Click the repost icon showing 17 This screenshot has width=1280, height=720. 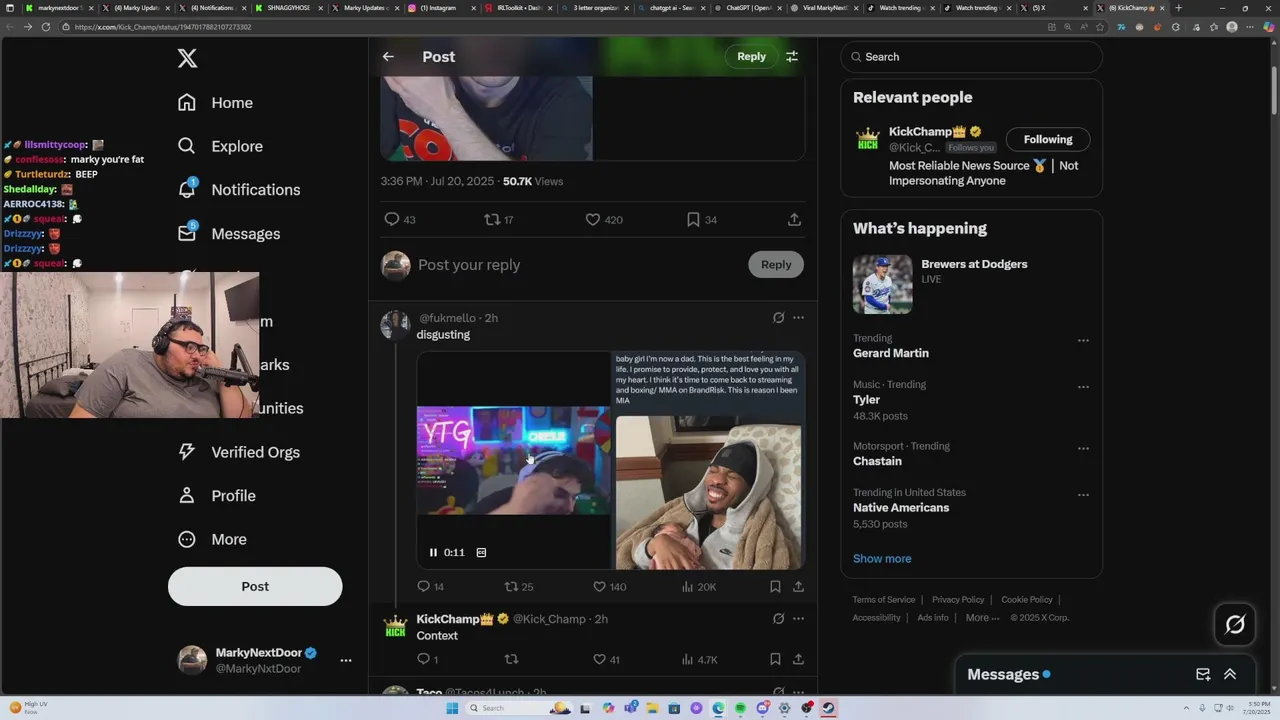pyautogui.click(x=492, y=219)
